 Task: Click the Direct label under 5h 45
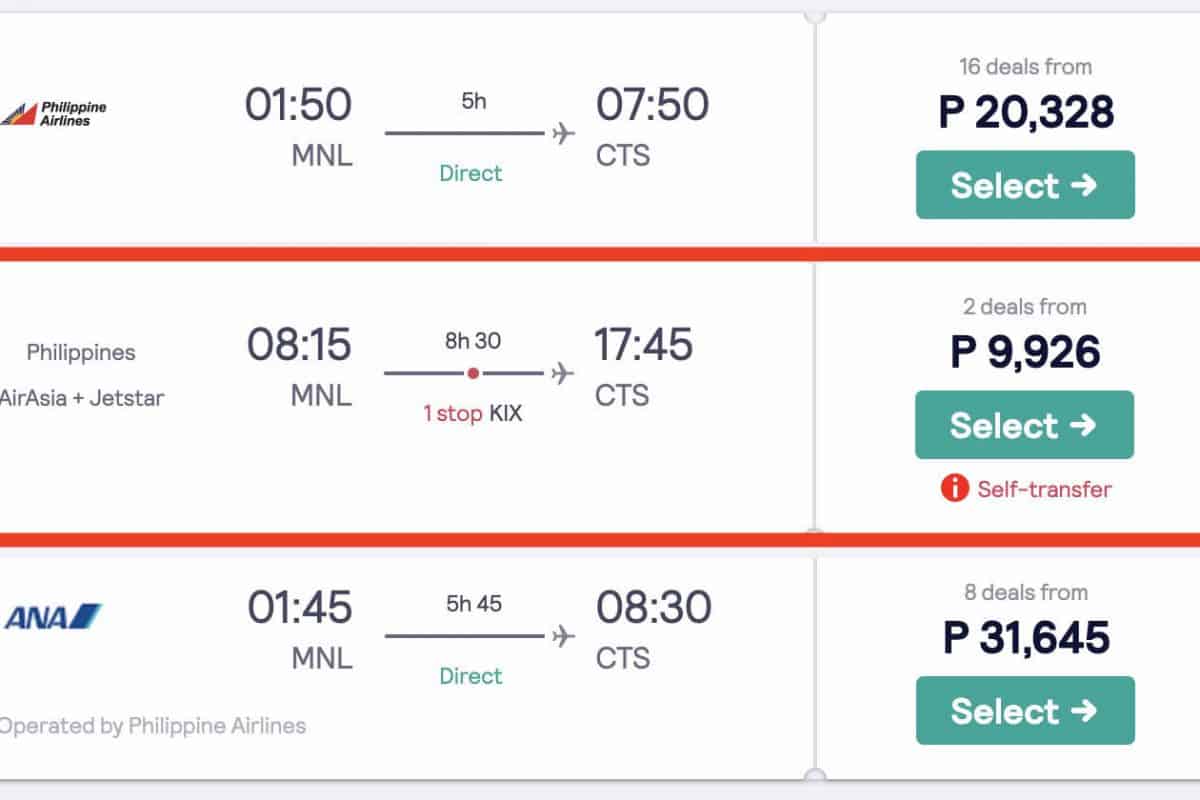click(x=471, y=676)
